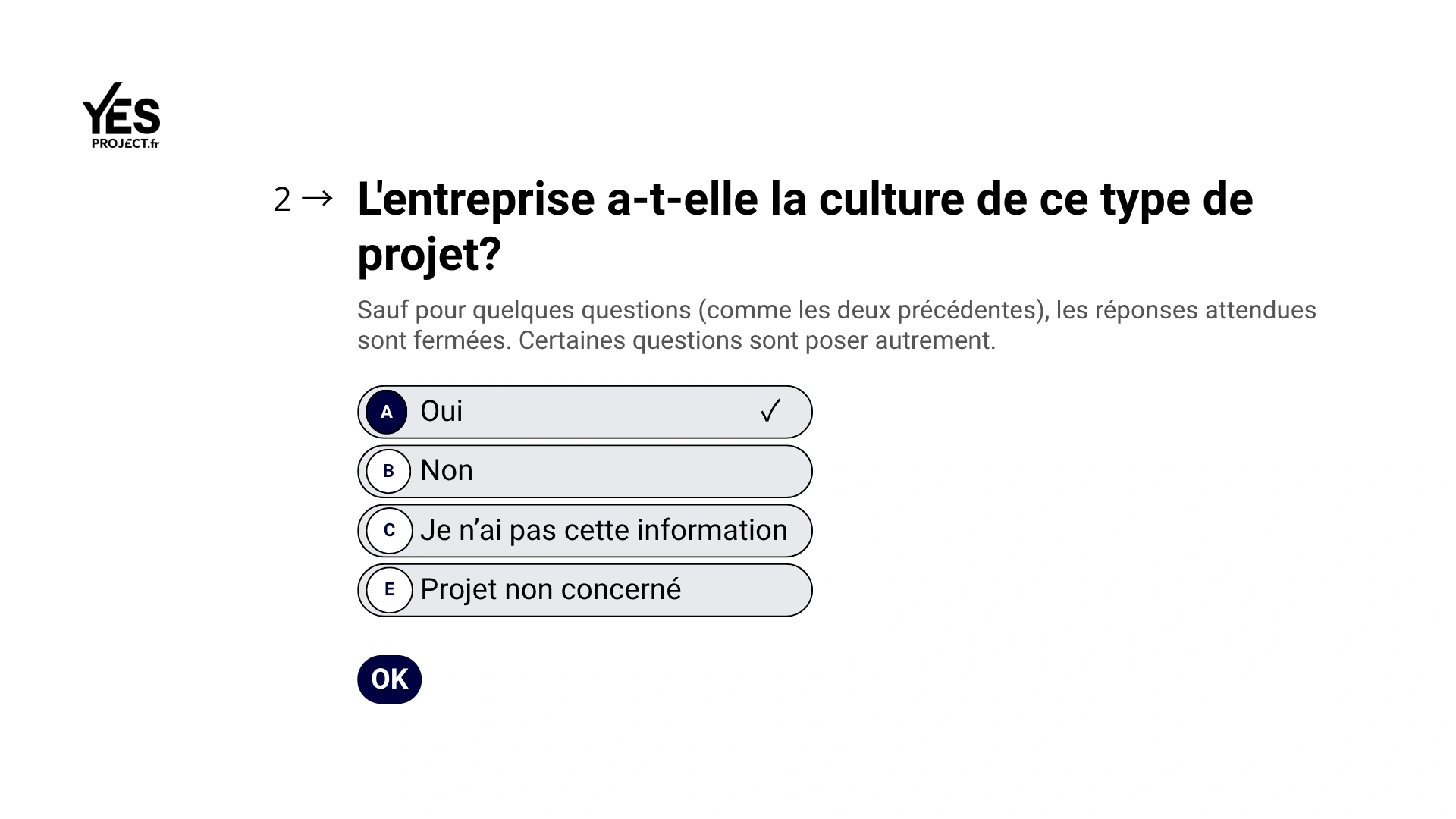Select "Projet non concerné" answer
The width and height of the screenshot is (1456, 819).
pos(551,589)
